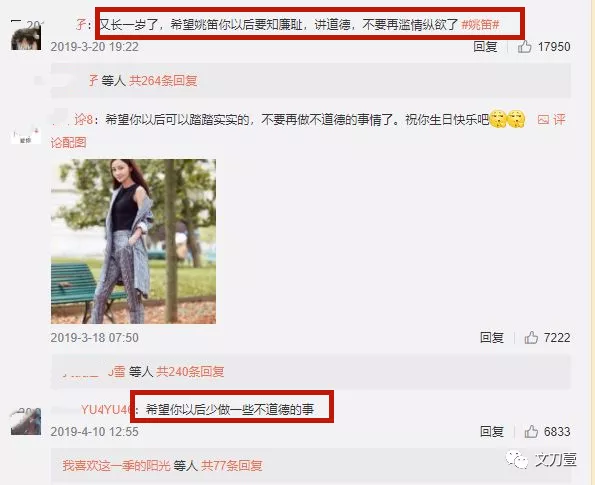Expand 共77条回复 replies
This screenshot has height=485, width=595.
click(x=231, y=465)
